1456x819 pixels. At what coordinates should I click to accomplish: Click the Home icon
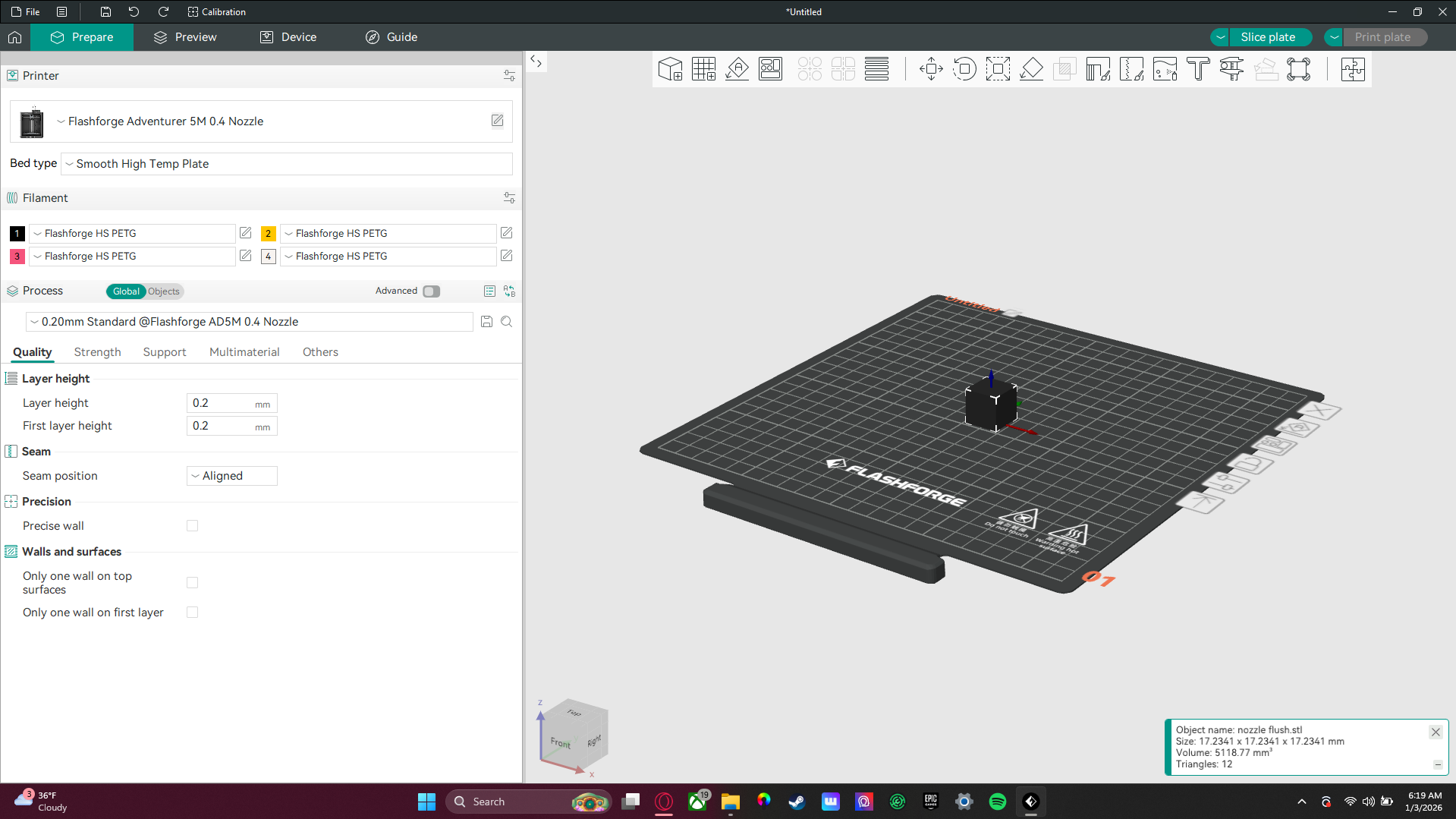pos(15,37)
